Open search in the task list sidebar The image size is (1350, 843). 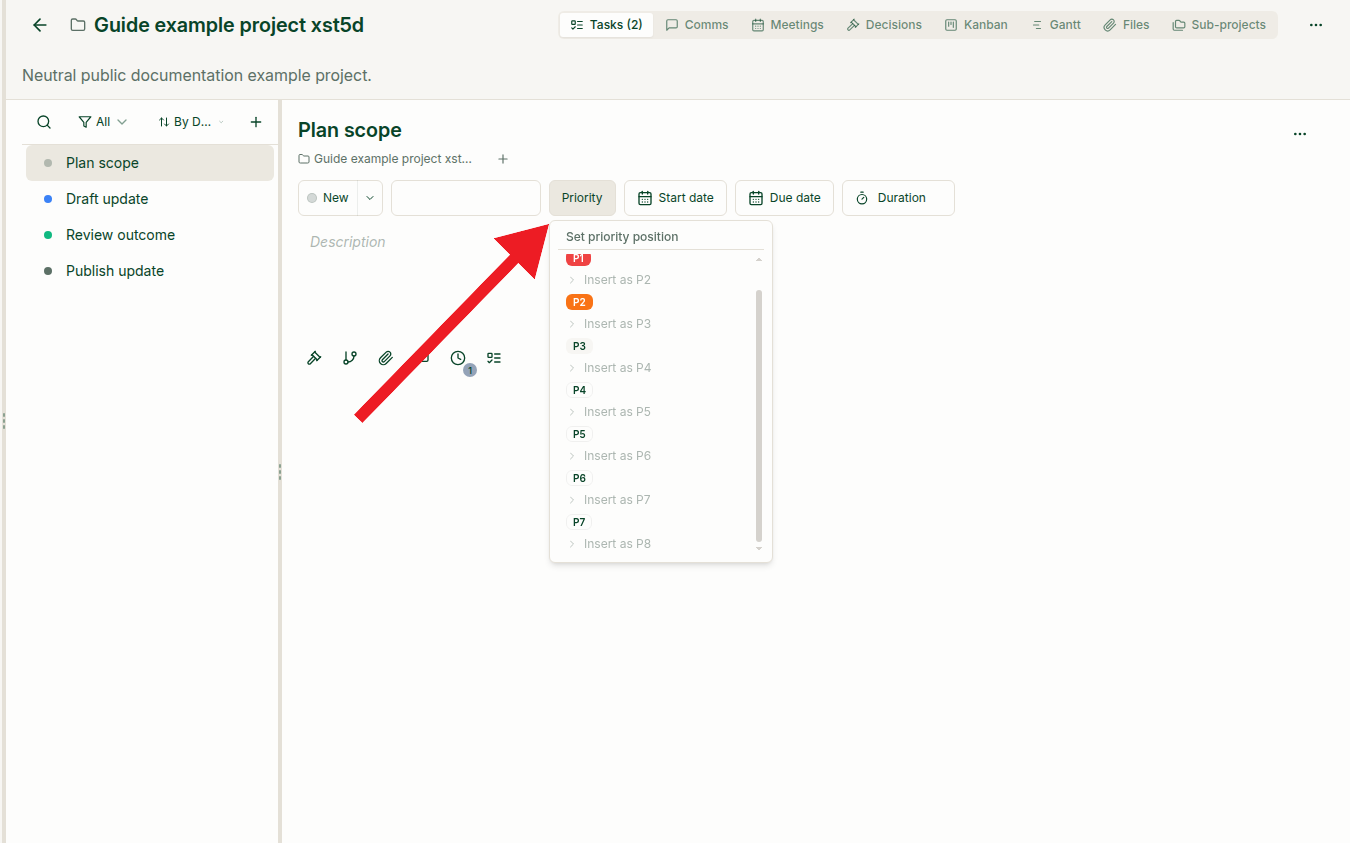pyautogui.click(x=44, y=122)
